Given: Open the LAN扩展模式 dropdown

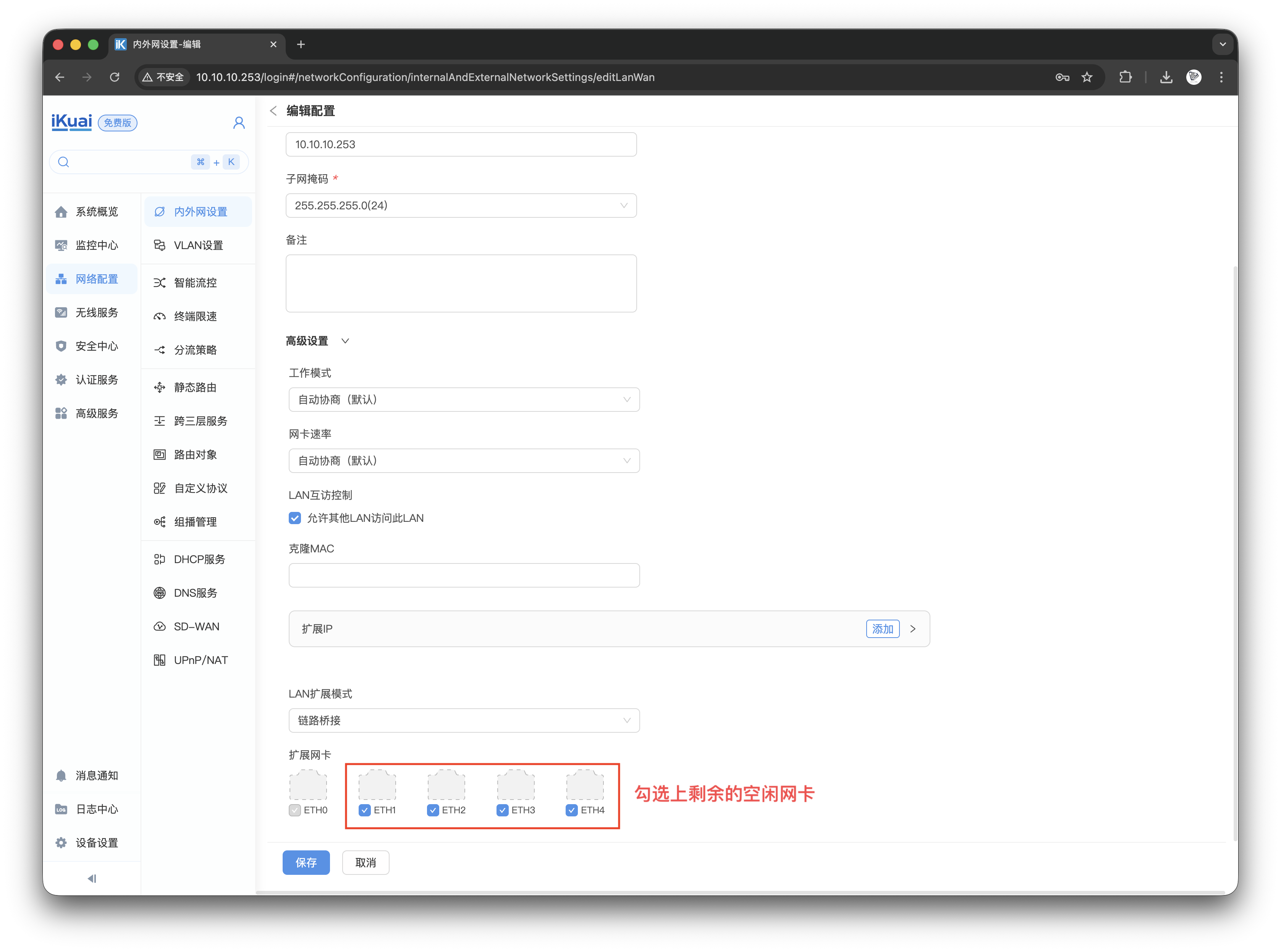Looking at the screenshot, I should [x=464, y=720].
